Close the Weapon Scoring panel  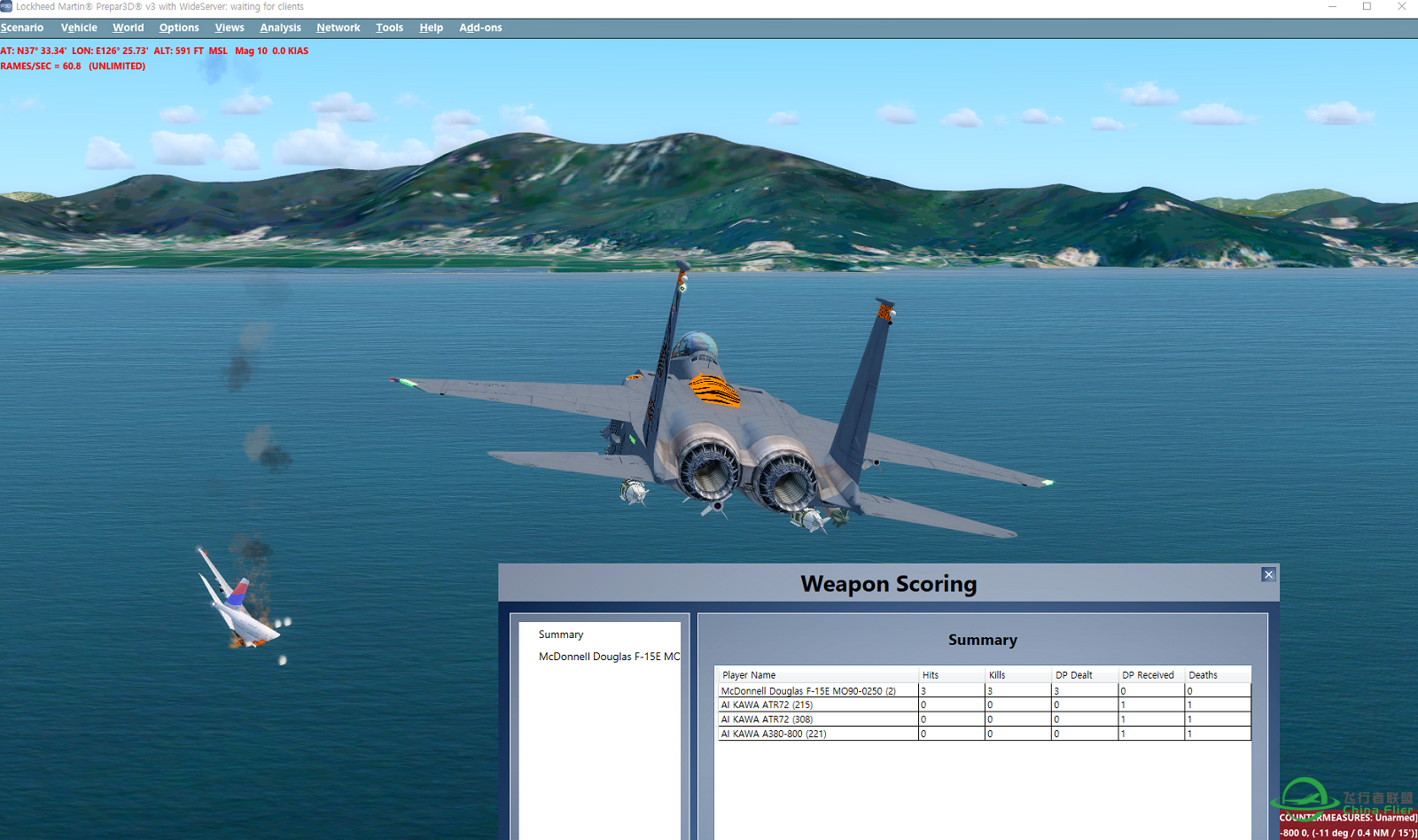click(1268, 574)
